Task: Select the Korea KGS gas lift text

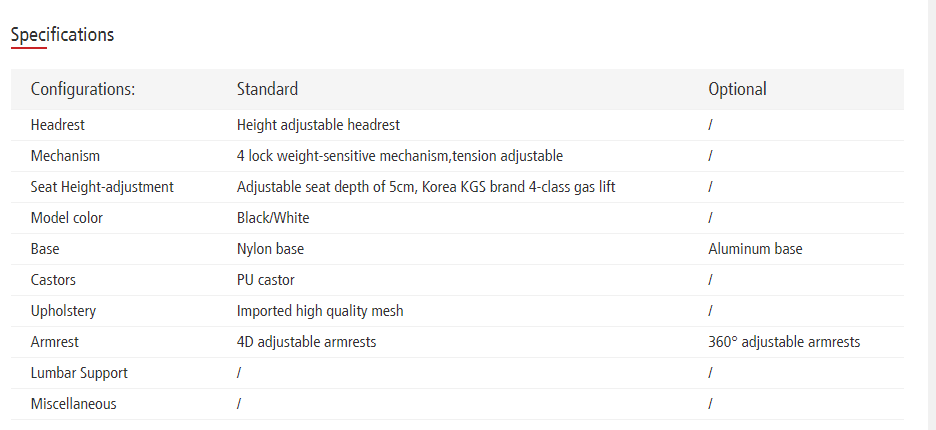Action: (426, 187)
